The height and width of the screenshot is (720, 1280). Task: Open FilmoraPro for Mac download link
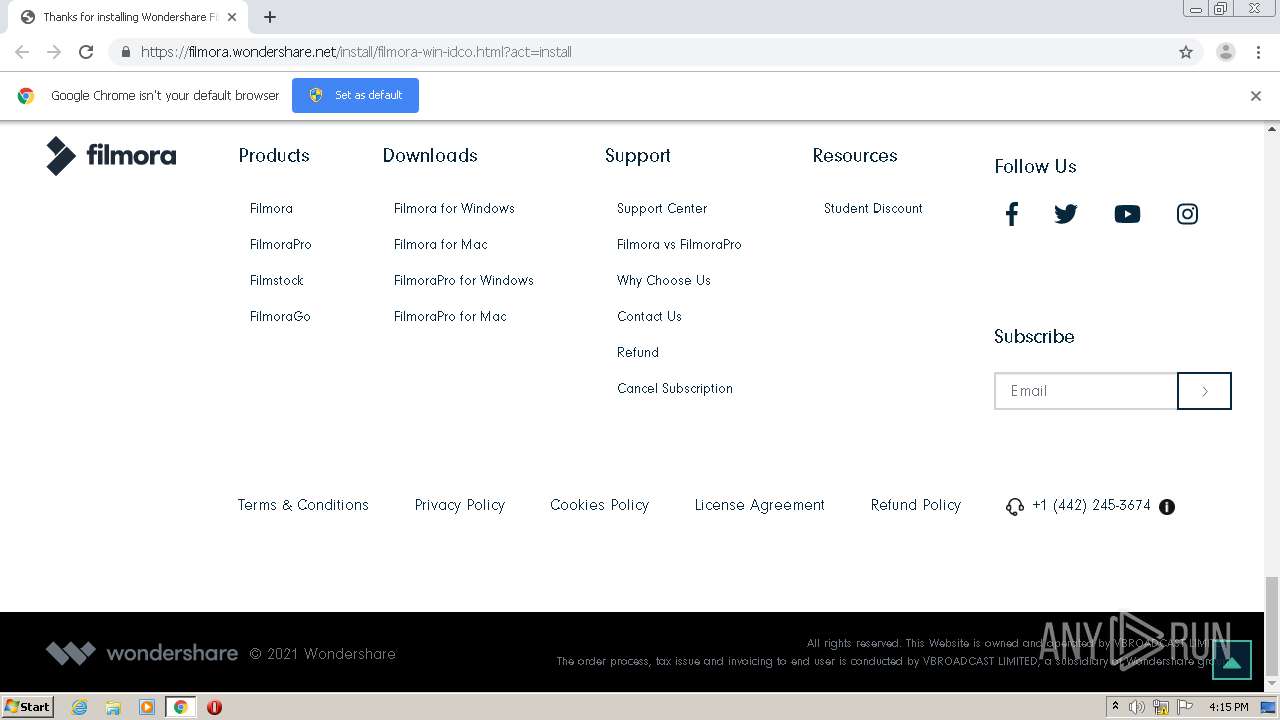tap(450, 317)
